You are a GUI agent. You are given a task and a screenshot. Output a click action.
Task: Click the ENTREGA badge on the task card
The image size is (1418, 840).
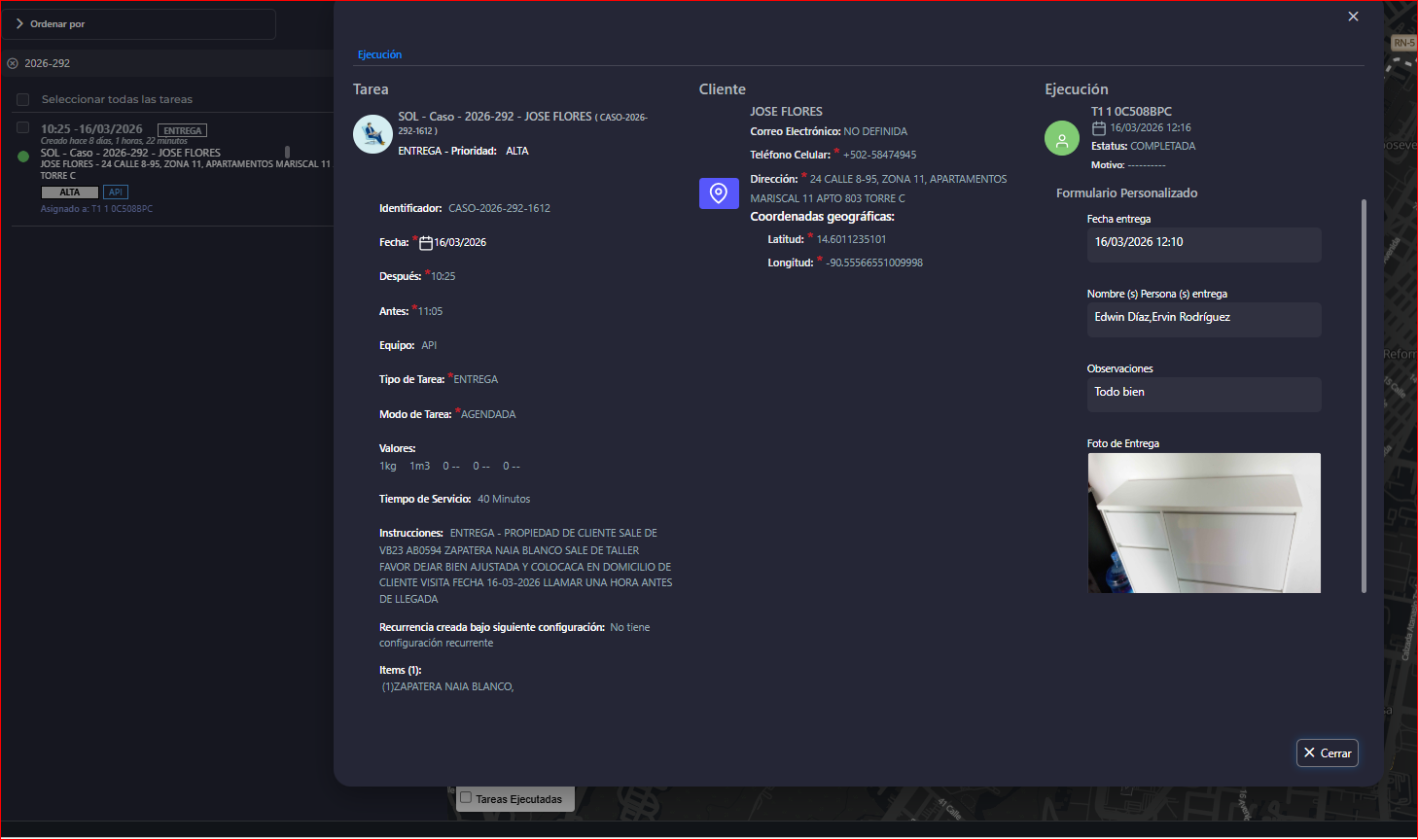click(182, 130)
